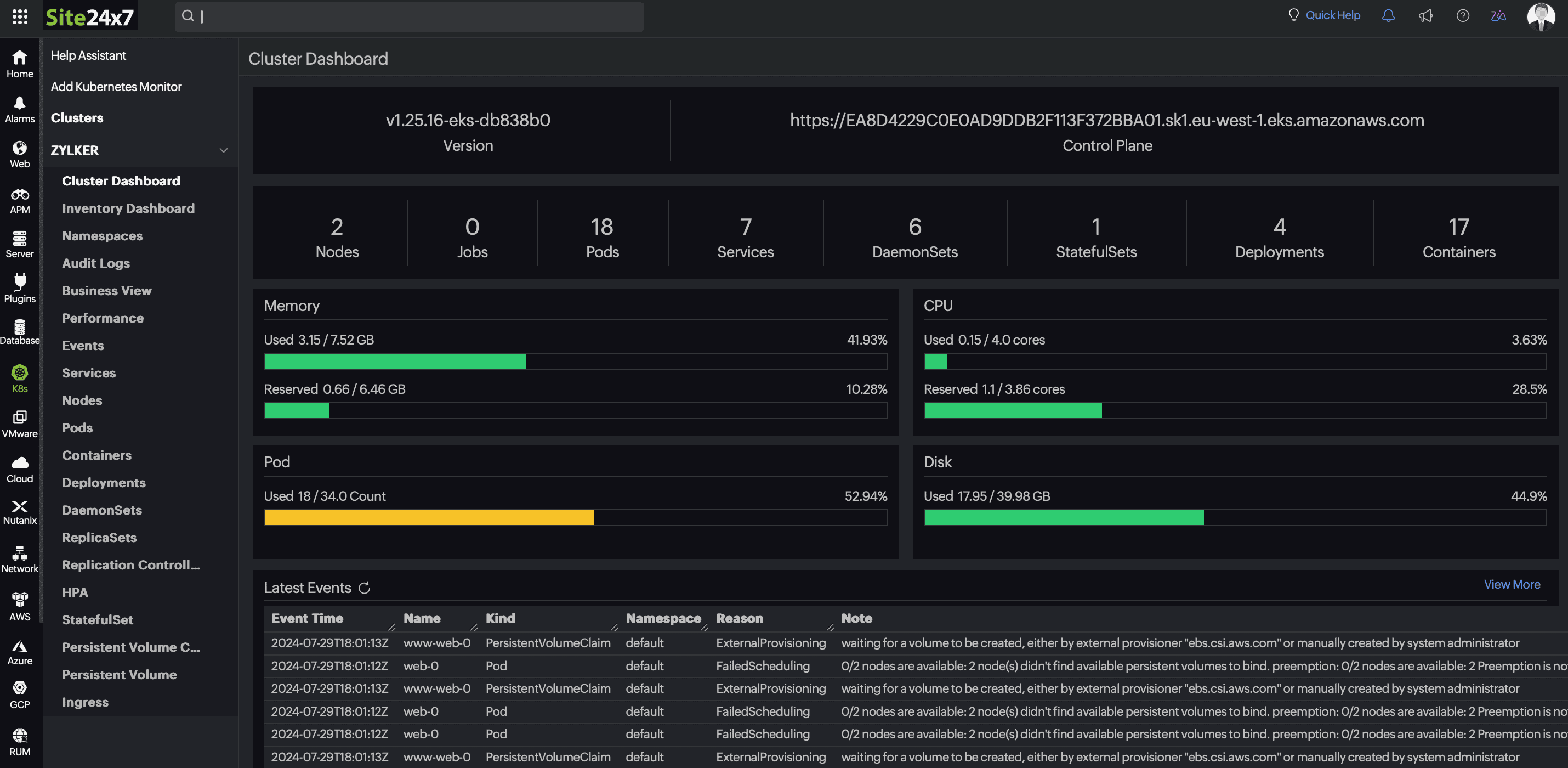Select Add Kubernetes Monitor option
The height and width of the screenshot is (768, 1568).
[116, 87]
